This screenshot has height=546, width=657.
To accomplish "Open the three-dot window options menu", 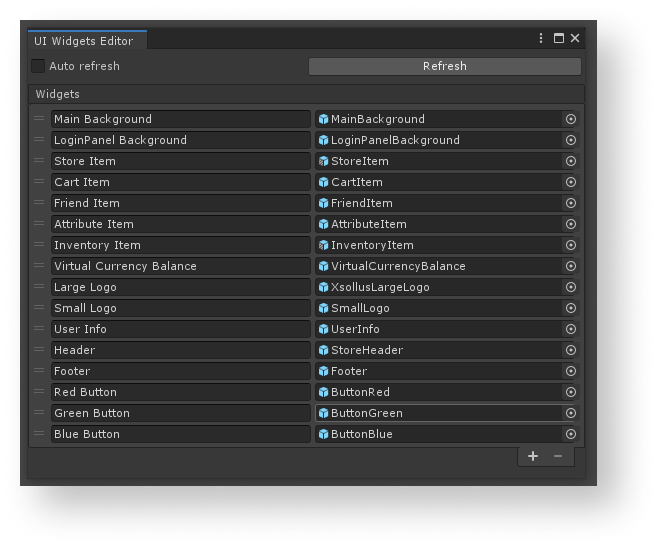I will click(x=541, y=38).
